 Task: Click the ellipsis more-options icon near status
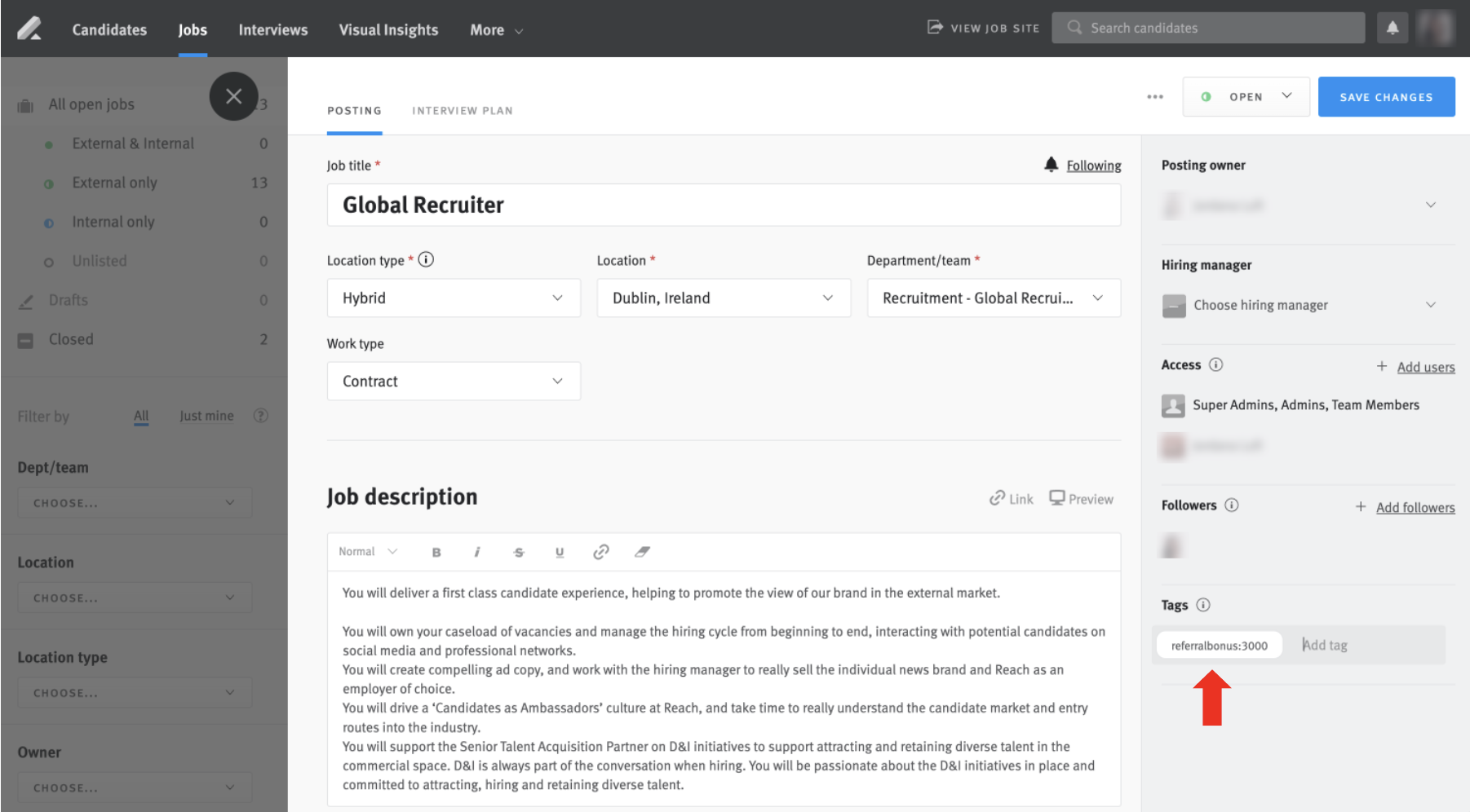(x=1155, y=96)
